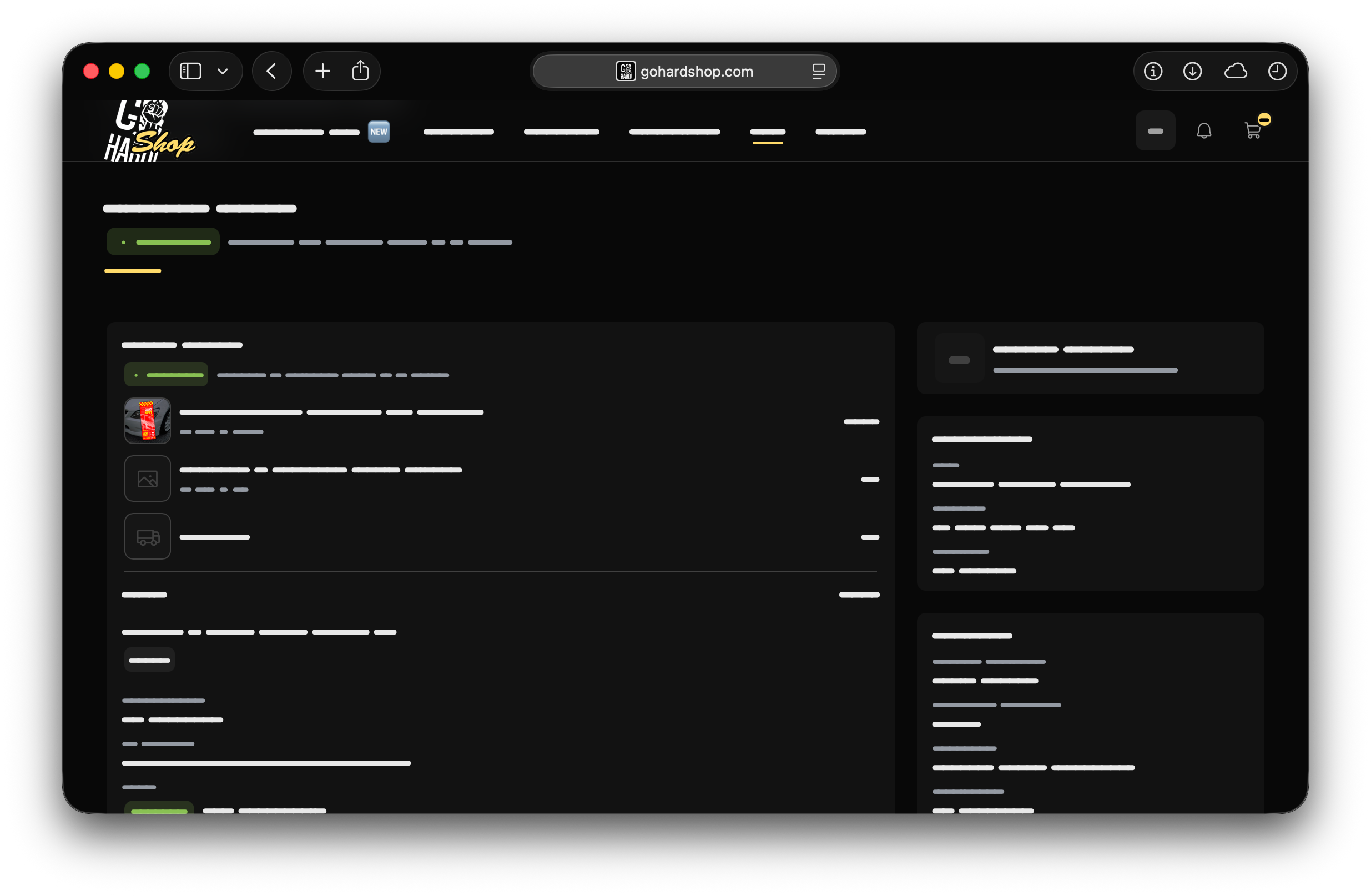Click the avatar tile in the right card
This screenshot has height=896, width=1371.
click(x=959, y=360)
